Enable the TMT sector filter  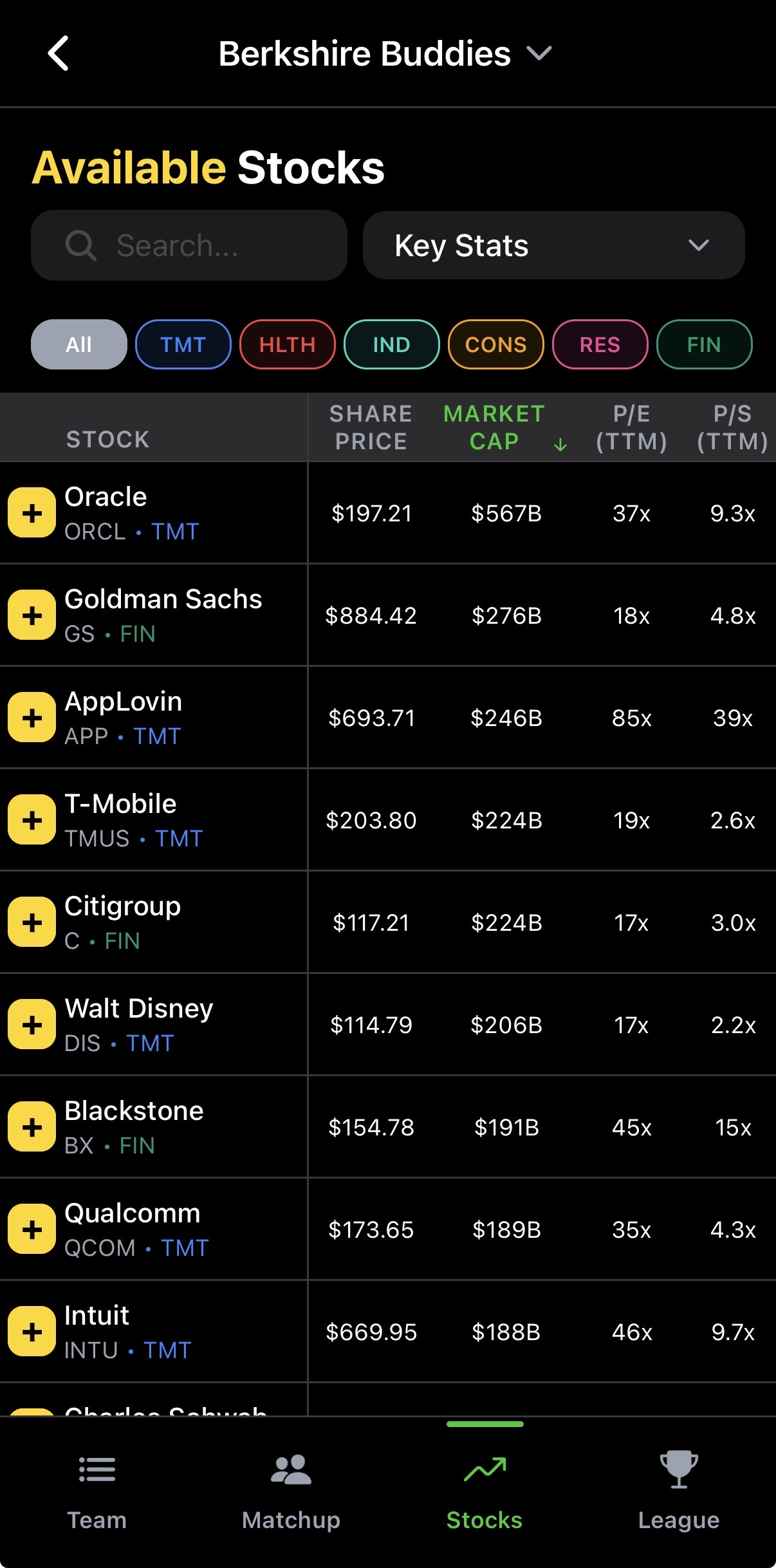click(183, 344)
